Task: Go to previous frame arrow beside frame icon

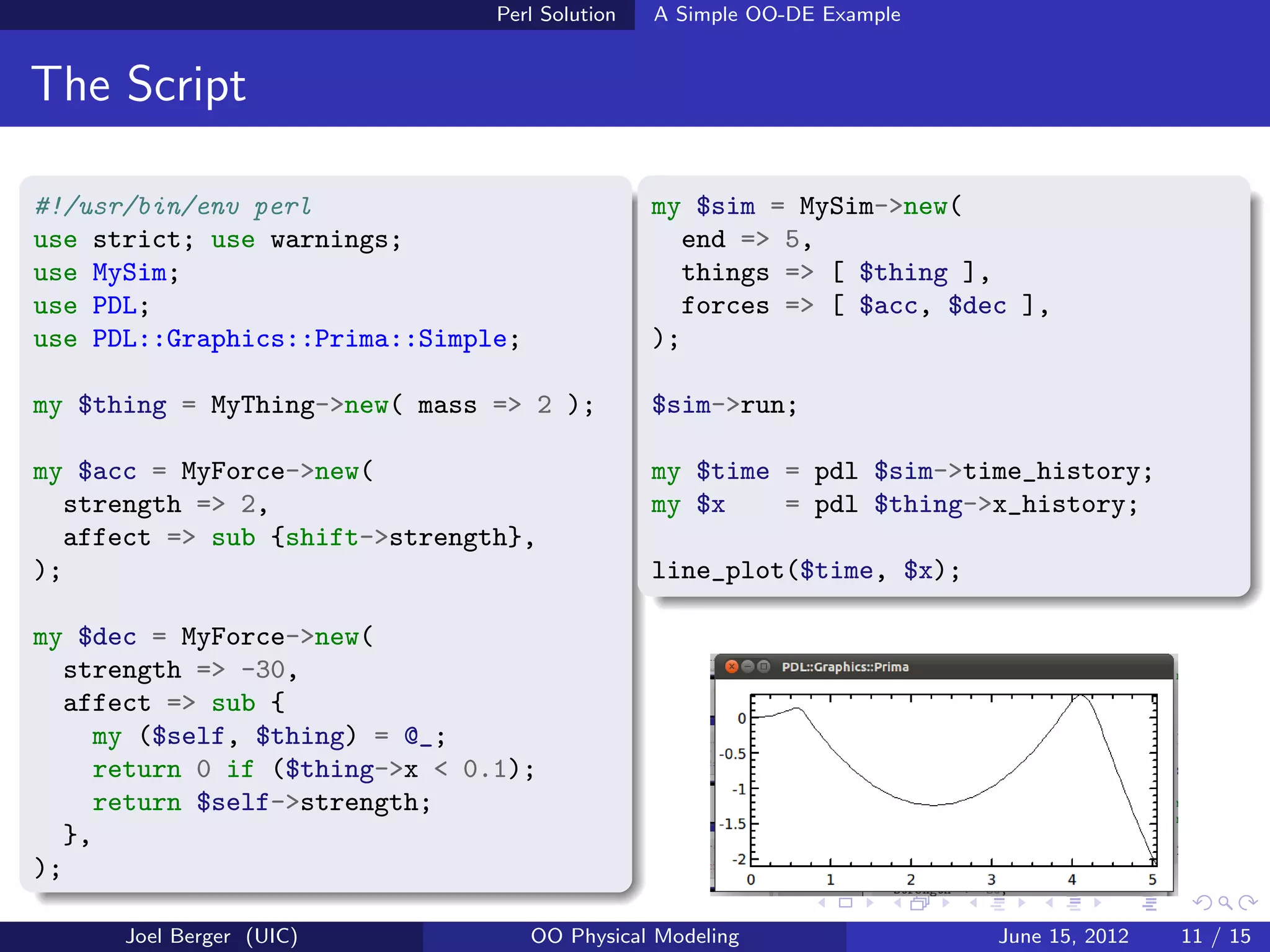Action: 898,903
